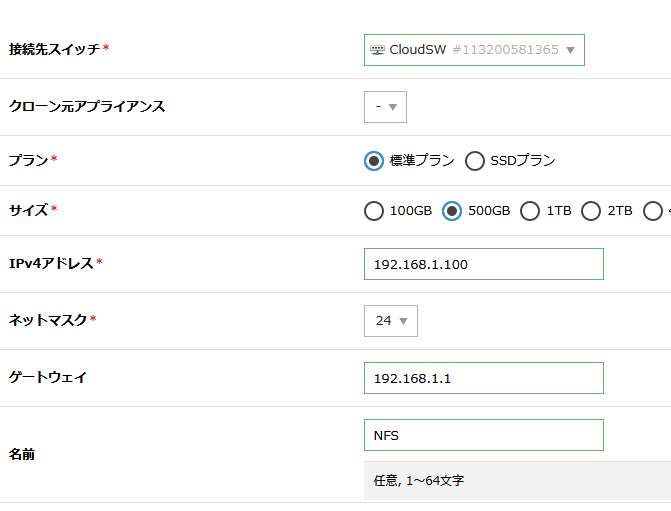The height and width of the screenshot is (511, 671).
Task: Select the 標準プラン radio button
Action: (374, 161)
